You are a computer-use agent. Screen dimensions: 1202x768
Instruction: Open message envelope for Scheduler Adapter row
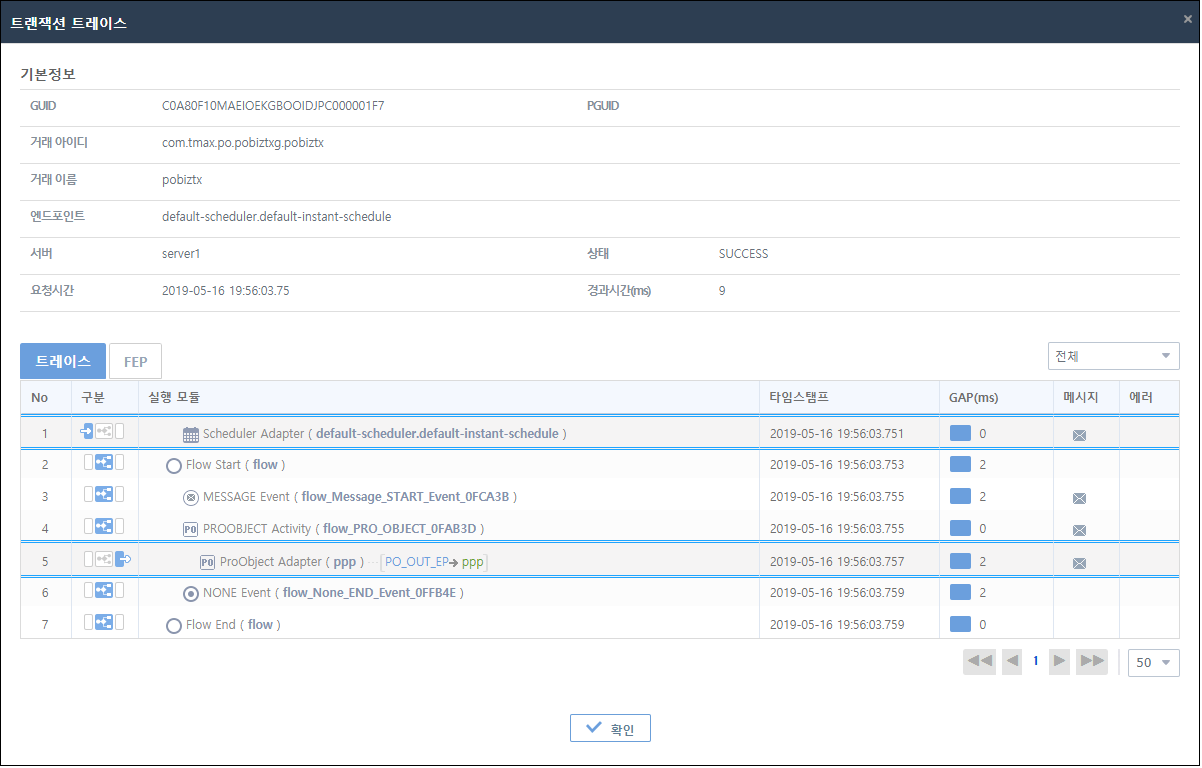pos(1079,435)
